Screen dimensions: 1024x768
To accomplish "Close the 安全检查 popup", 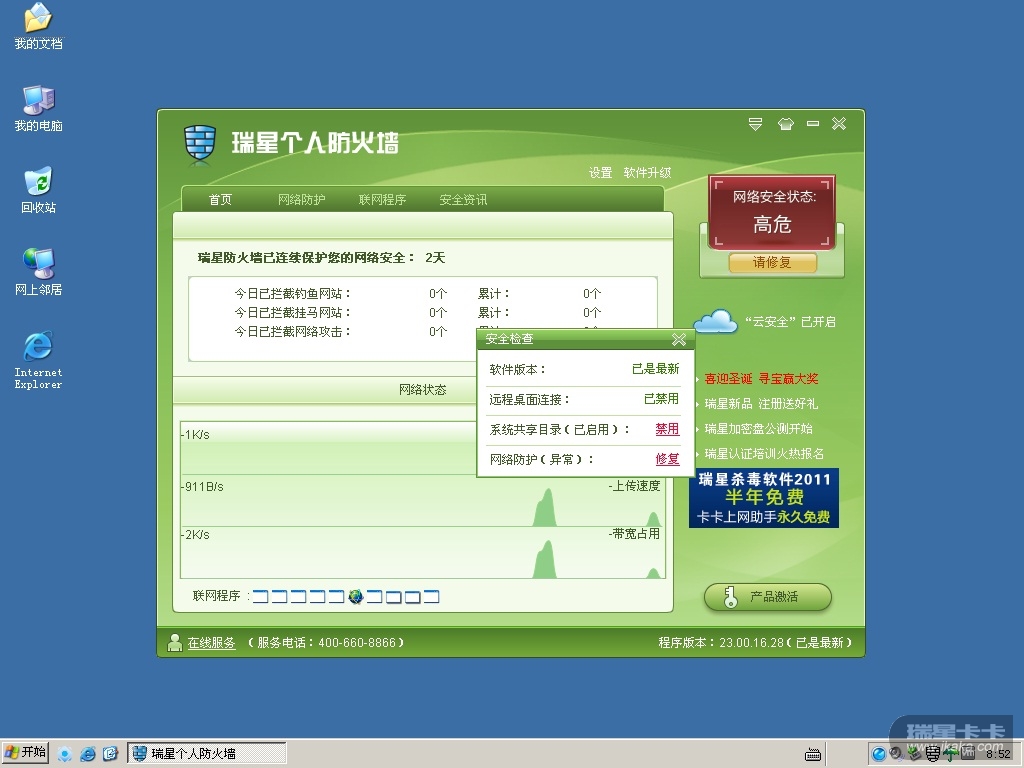I will 679,339.
